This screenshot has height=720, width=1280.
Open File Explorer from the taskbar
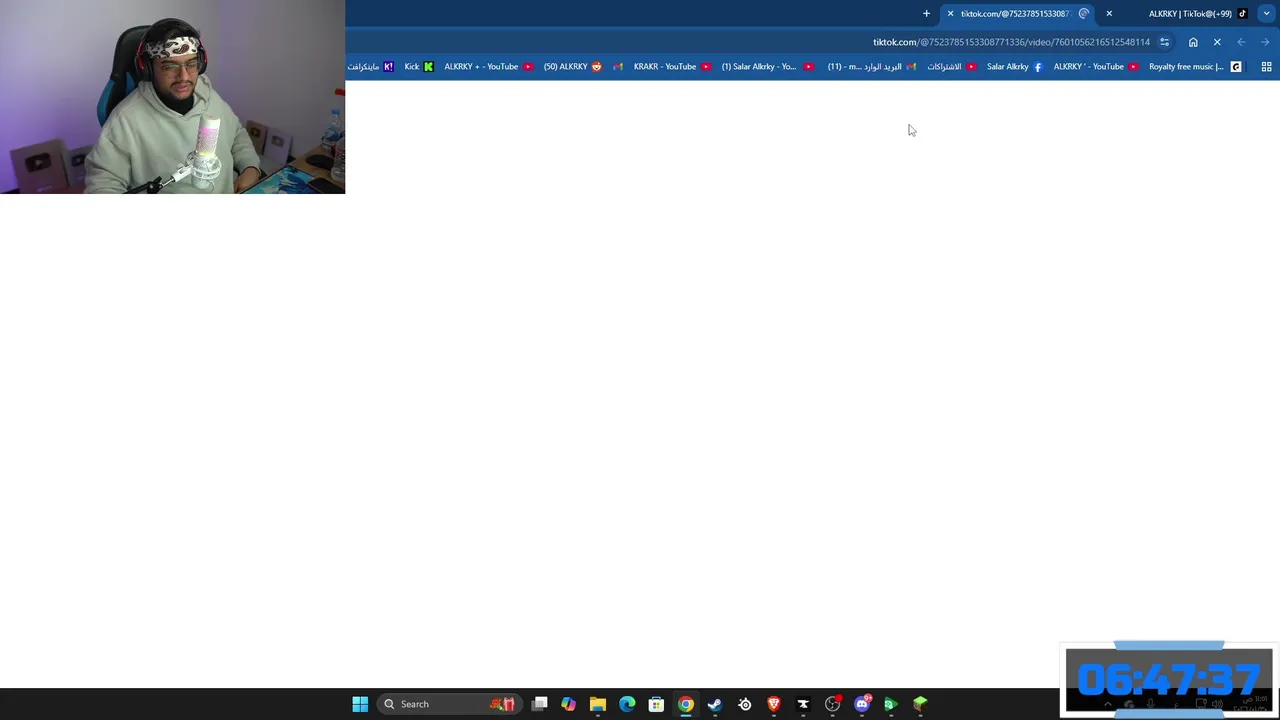click(x=598, y=704)
